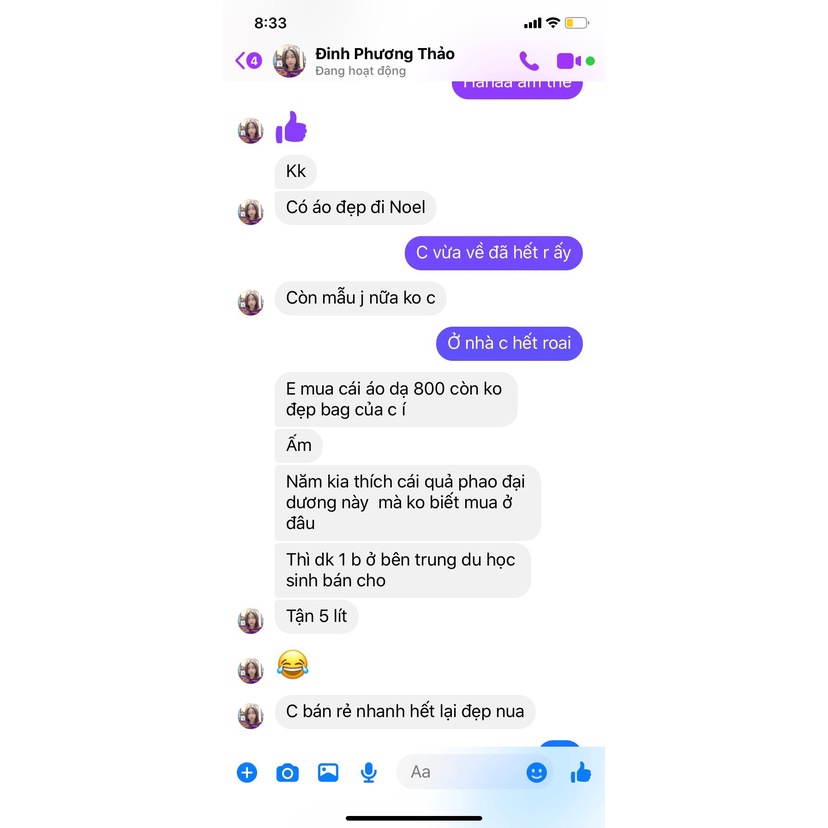828x828 pixels.
Task: Select the message 'Có áo đẹp đi Noel'
Action: coord(355,208)
